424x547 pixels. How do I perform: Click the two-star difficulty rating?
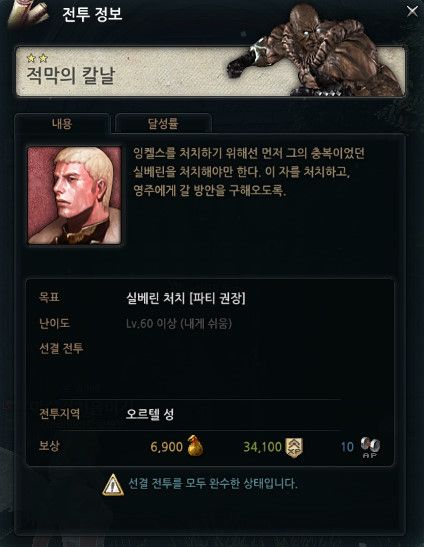37,58
